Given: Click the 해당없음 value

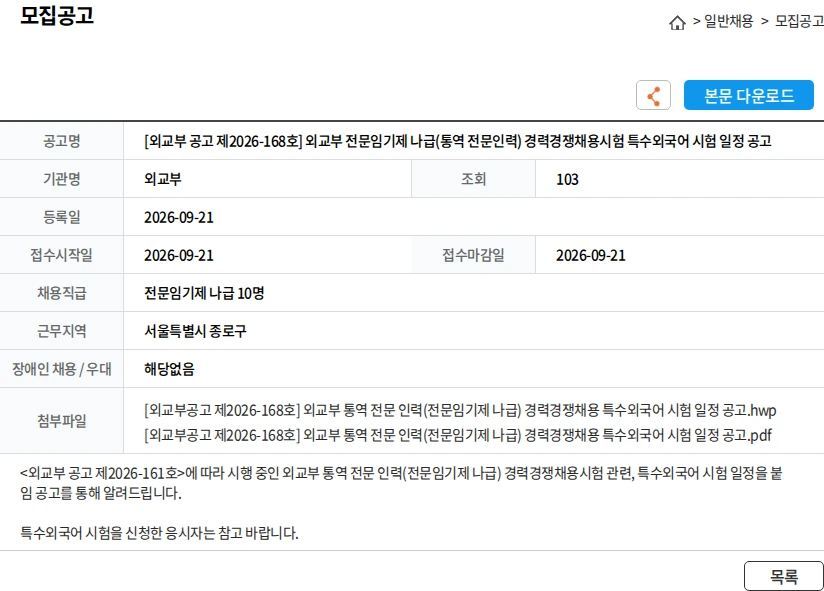Looking at the screenshot, I should 169,369.
